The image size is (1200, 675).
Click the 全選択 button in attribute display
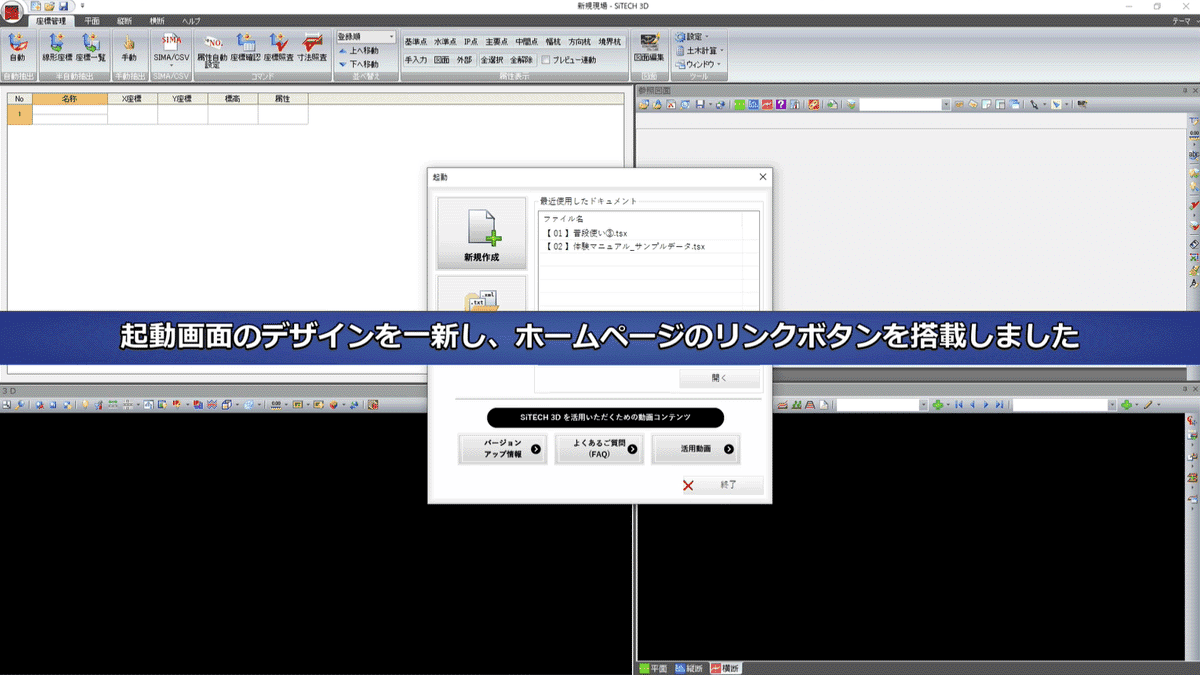click(x=491, y=60)
